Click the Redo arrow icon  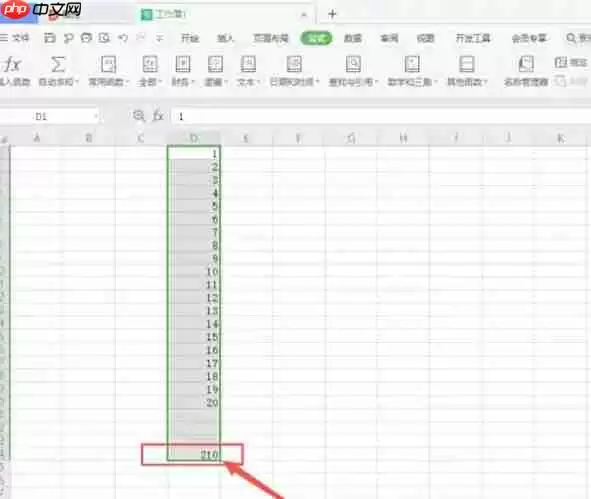pyautogui.click(x=141, y=38)
